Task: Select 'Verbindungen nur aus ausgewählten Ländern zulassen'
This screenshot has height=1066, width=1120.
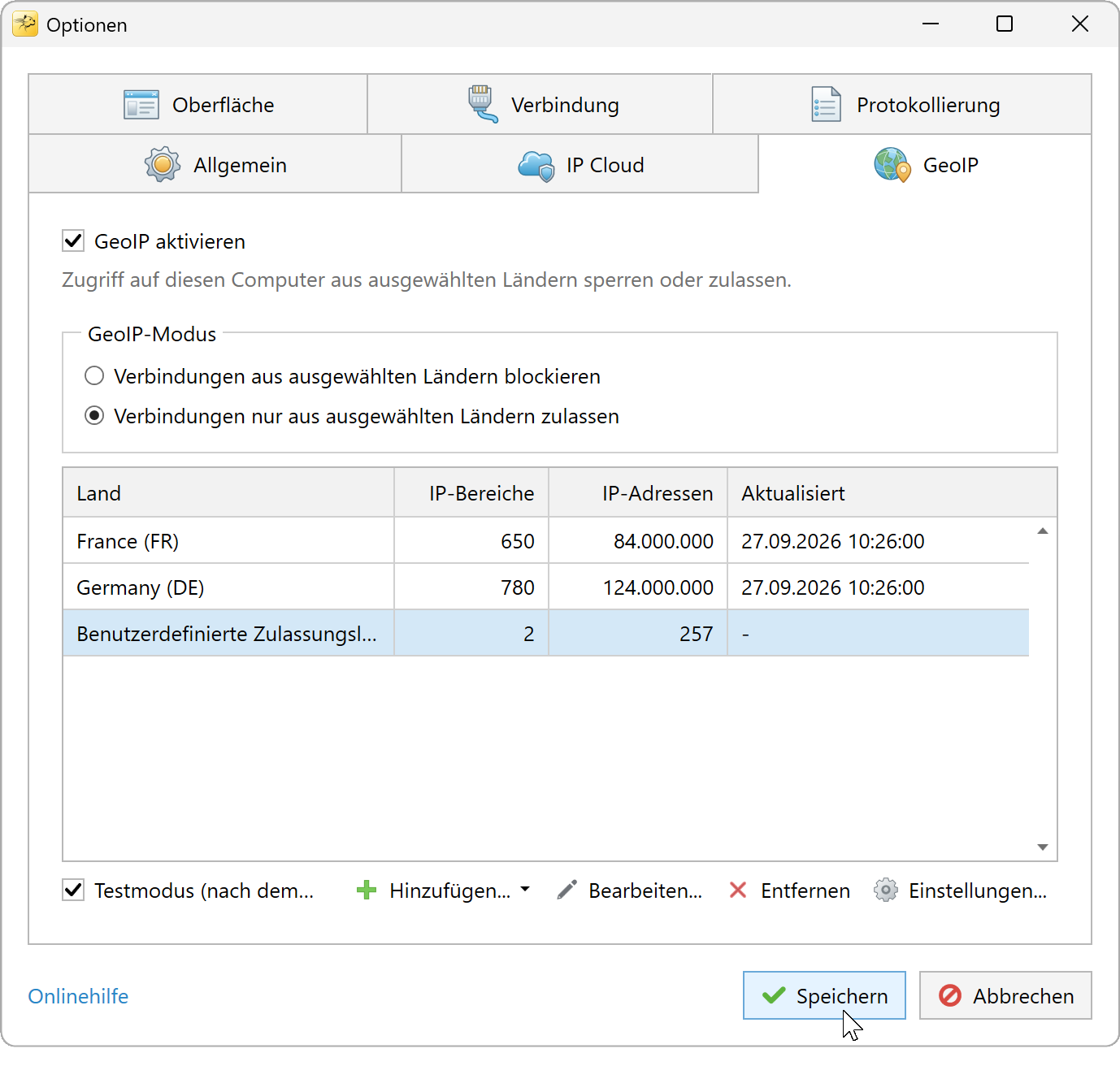Action: [x=94, y=416]
